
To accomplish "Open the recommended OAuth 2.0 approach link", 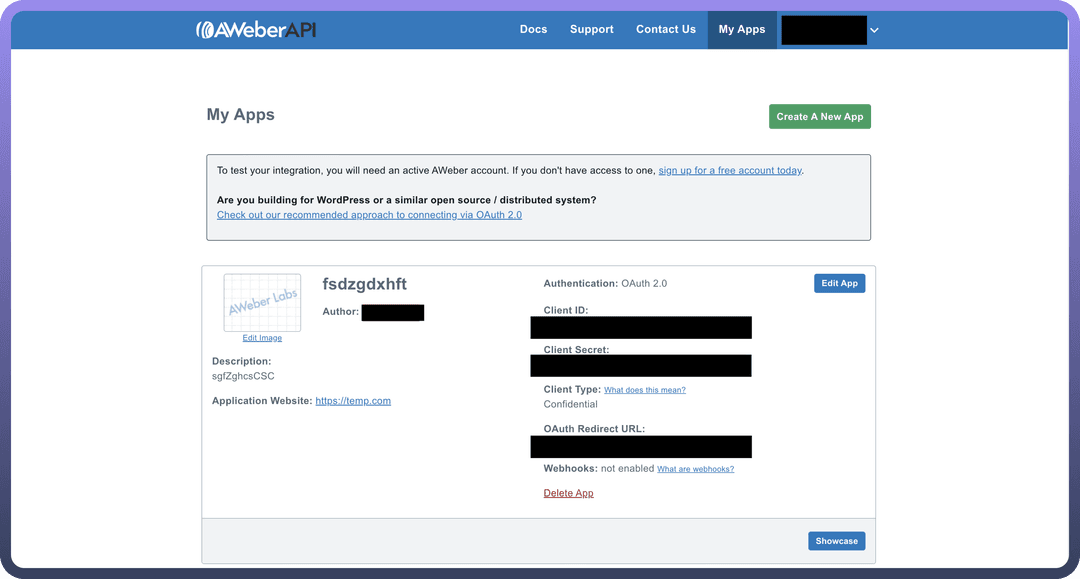I will pos(369,215).
